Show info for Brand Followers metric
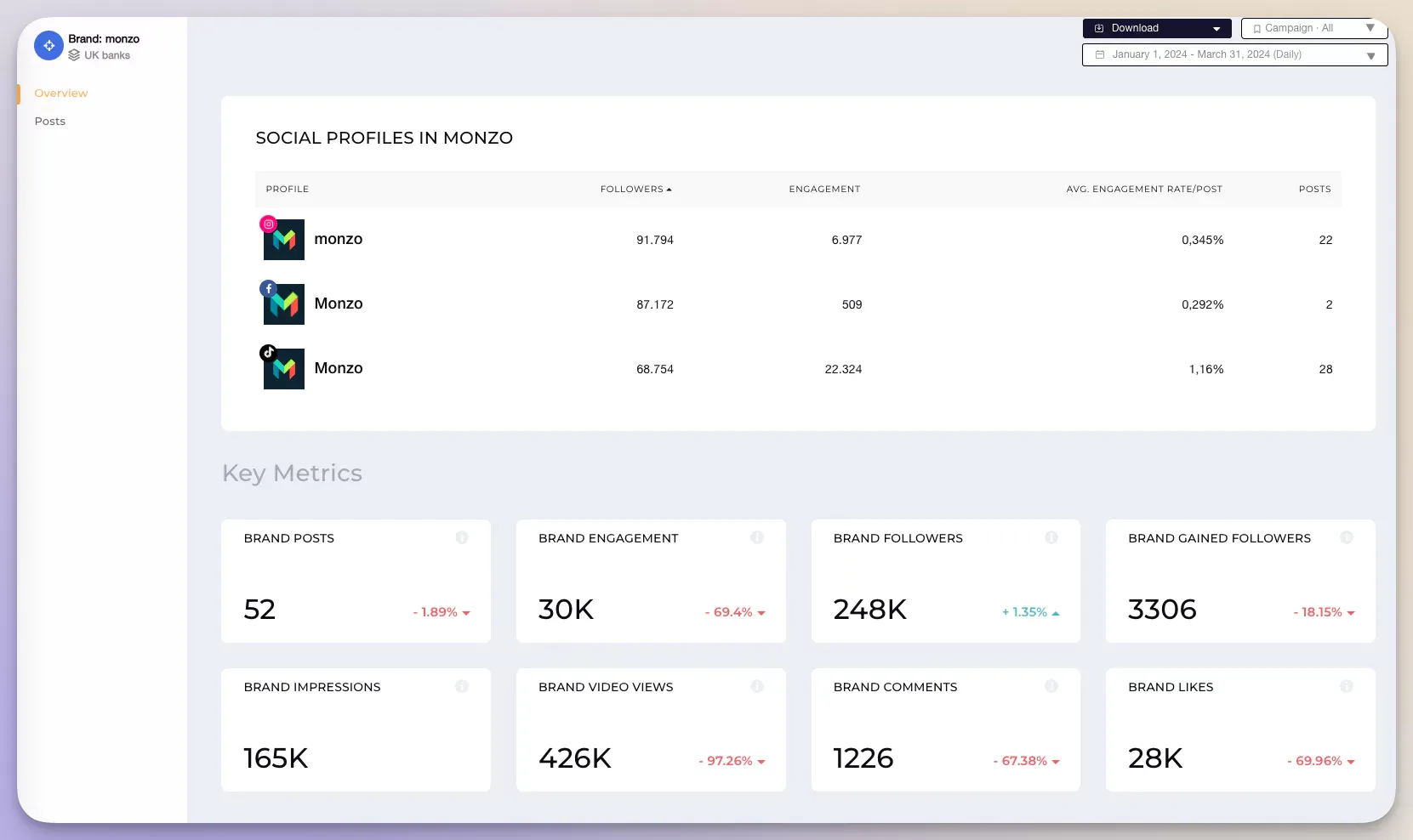The height and width of the screenshot is (840, 1413). (1051, 537)
